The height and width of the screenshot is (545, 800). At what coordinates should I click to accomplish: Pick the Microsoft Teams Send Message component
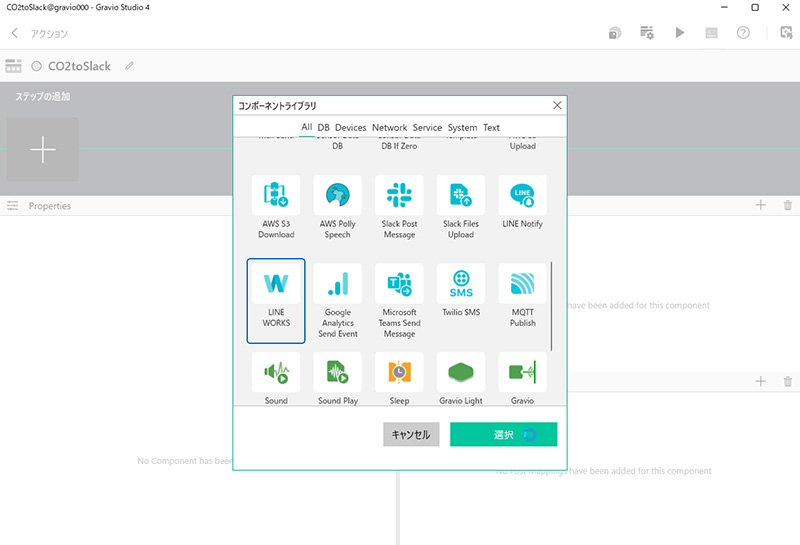point(399,300)
